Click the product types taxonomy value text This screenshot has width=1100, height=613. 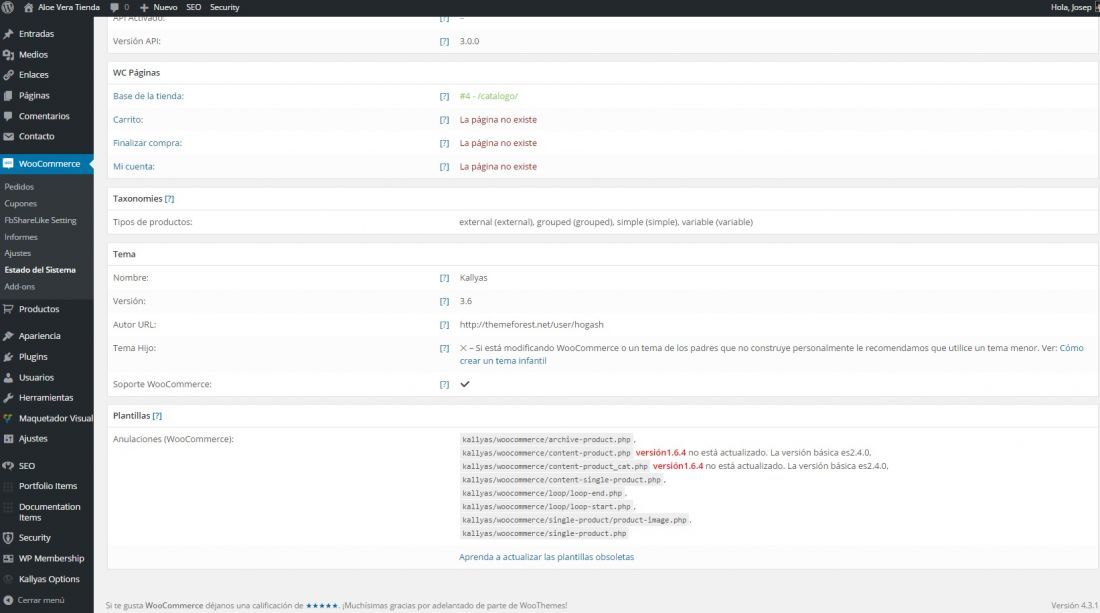pyautogui.click(x=606, y=222)
